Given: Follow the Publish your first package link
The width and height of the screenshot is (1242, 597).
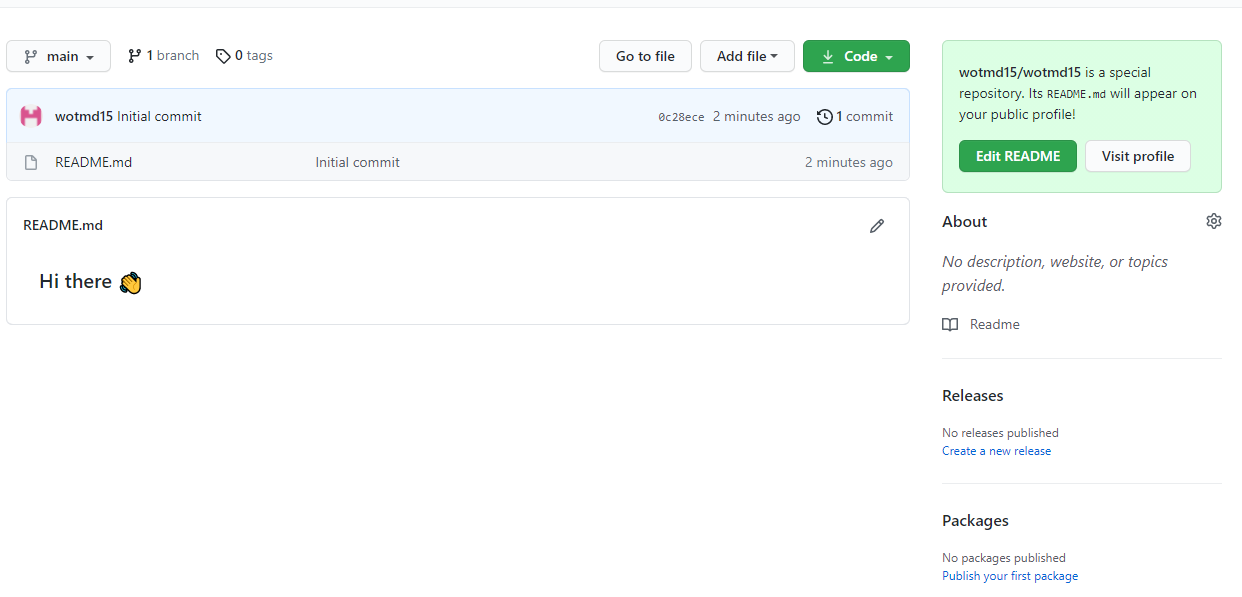Looking at the screenshot, I should point(1010,575).
